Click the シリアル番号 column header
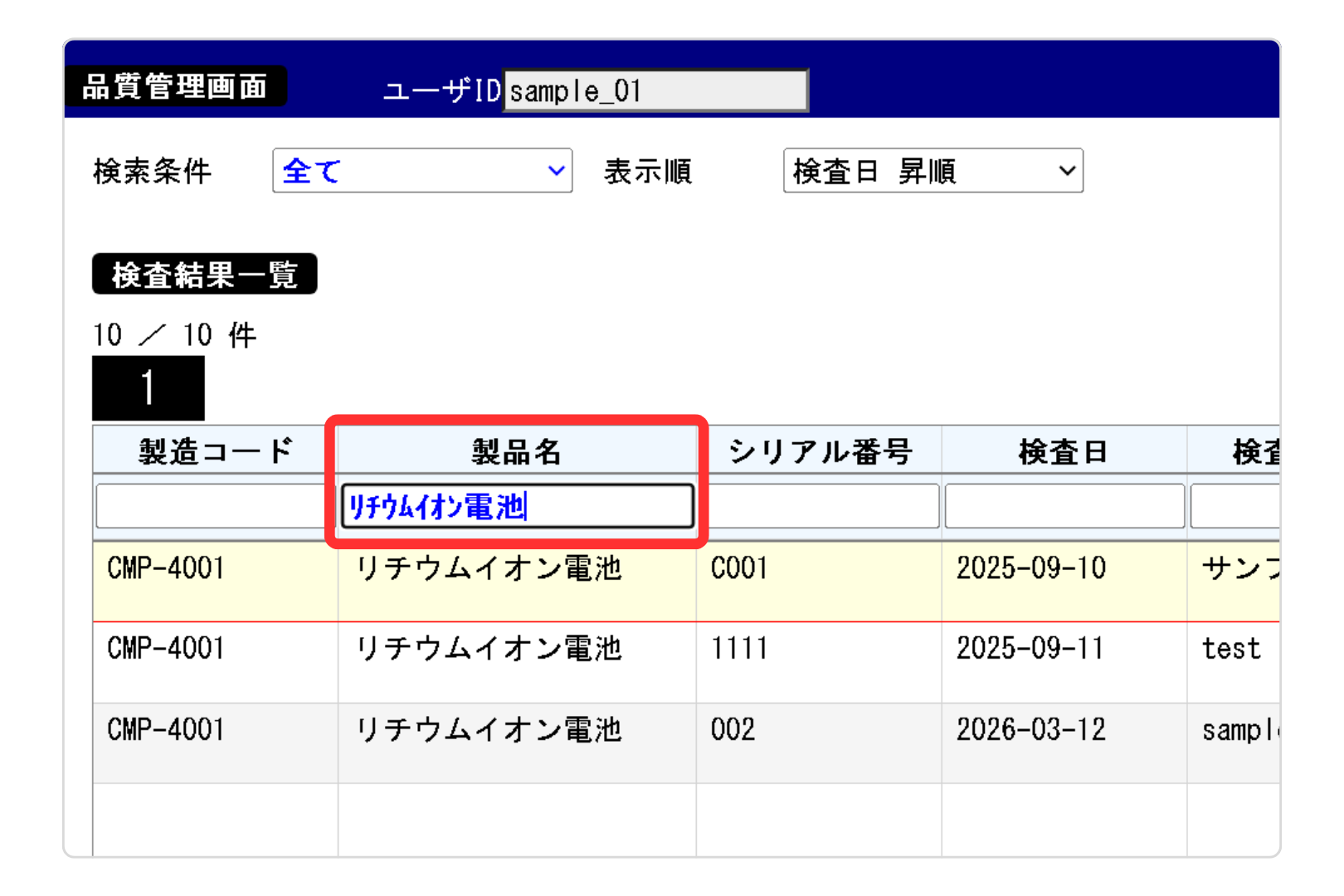The width and height of the screenshot is (1344, 896). point(820,451)
